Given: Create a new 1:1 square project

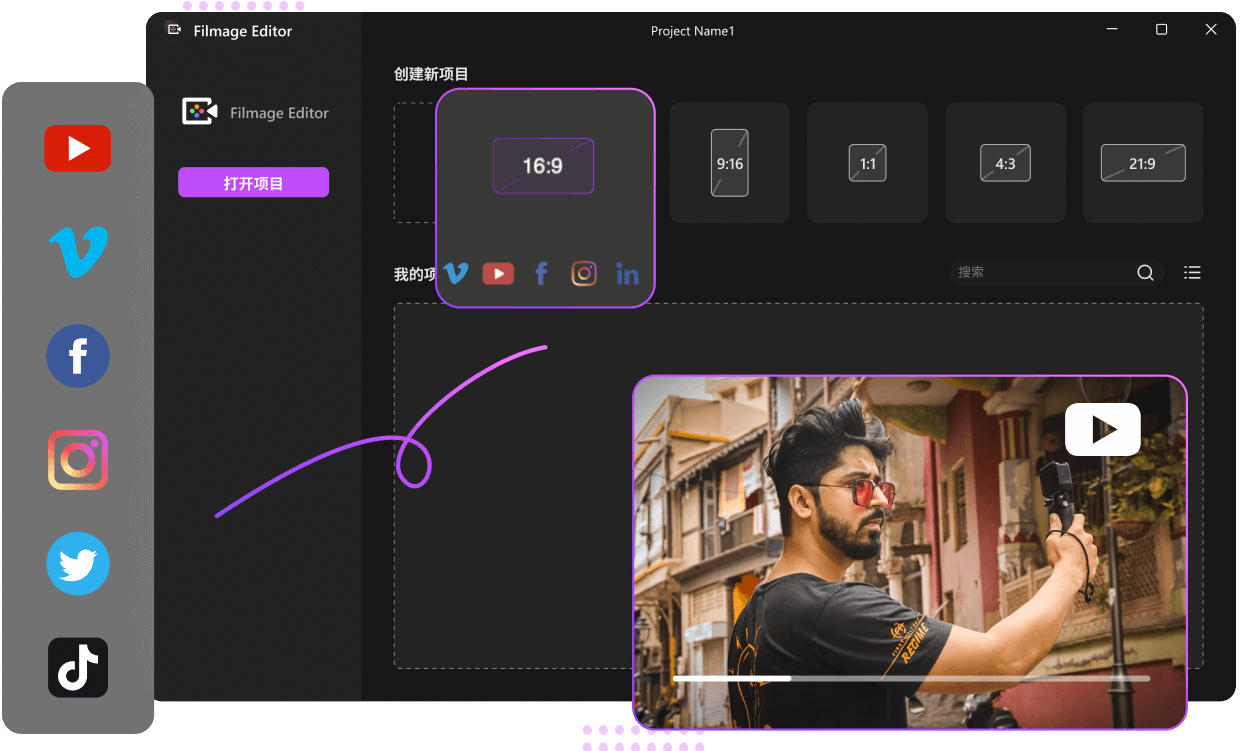Looking at the screenshot, I should (867, 163).
